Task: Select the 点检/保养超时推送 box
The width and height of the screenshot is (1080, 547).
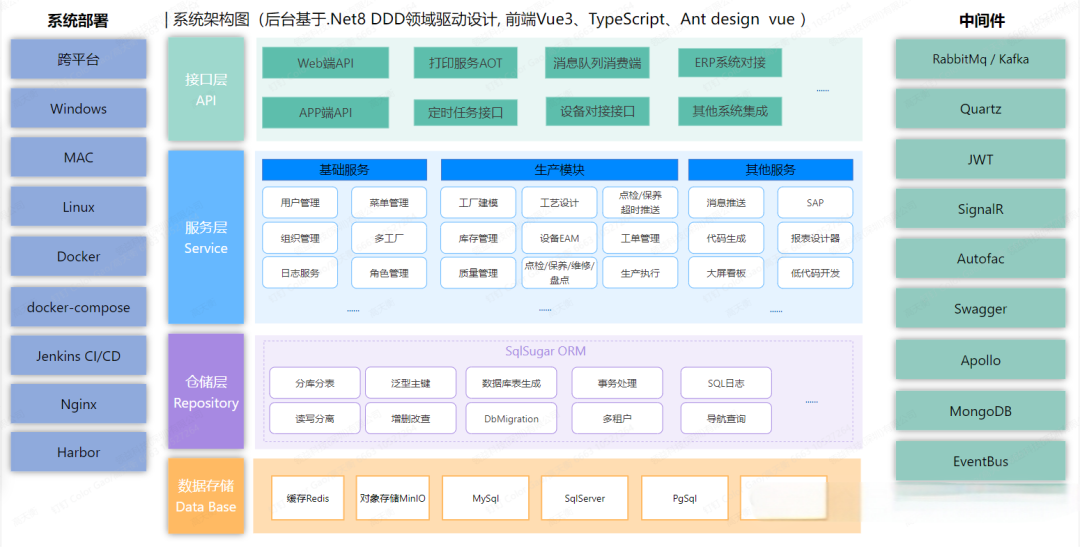Action: [640, 203]
